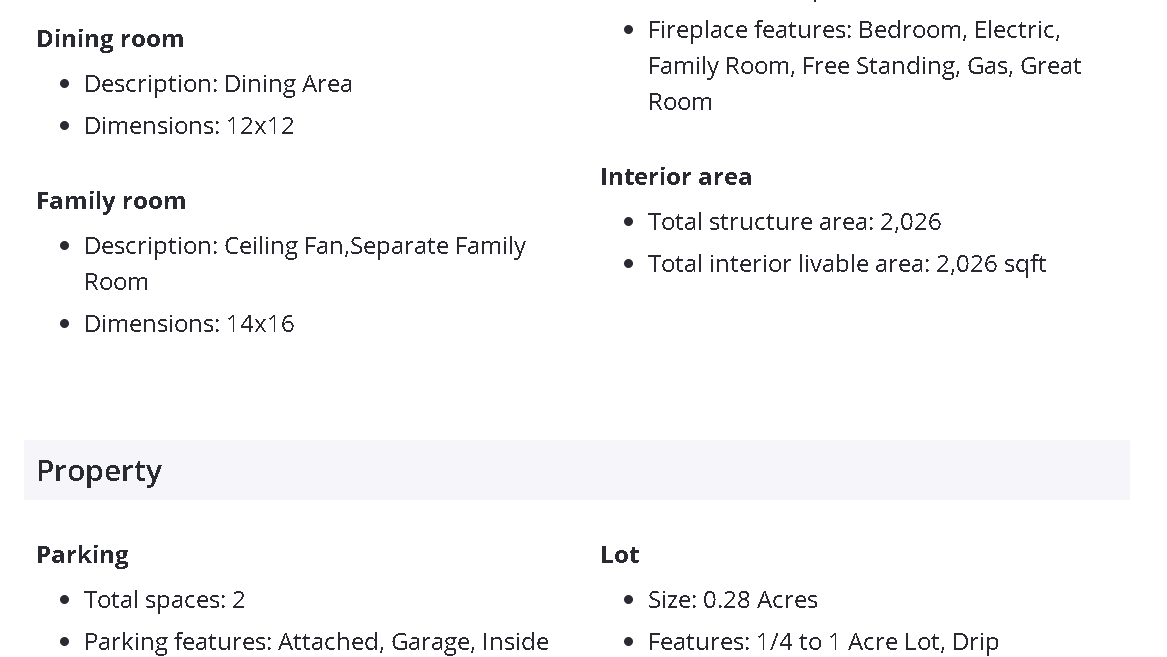Select the Total structure area: 2,026 line
Screen dimensions: 1167x657
(794, 222)
